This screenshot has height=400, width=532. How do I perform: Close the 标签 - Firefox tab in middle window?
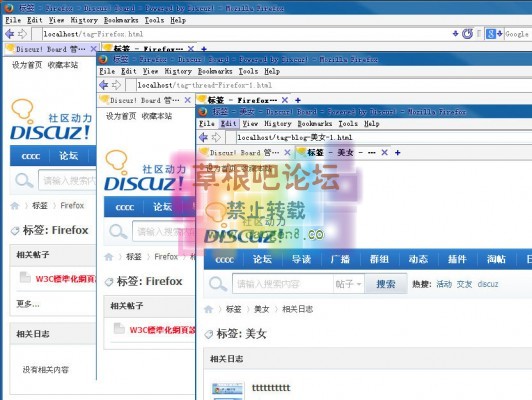coord(285,100)
